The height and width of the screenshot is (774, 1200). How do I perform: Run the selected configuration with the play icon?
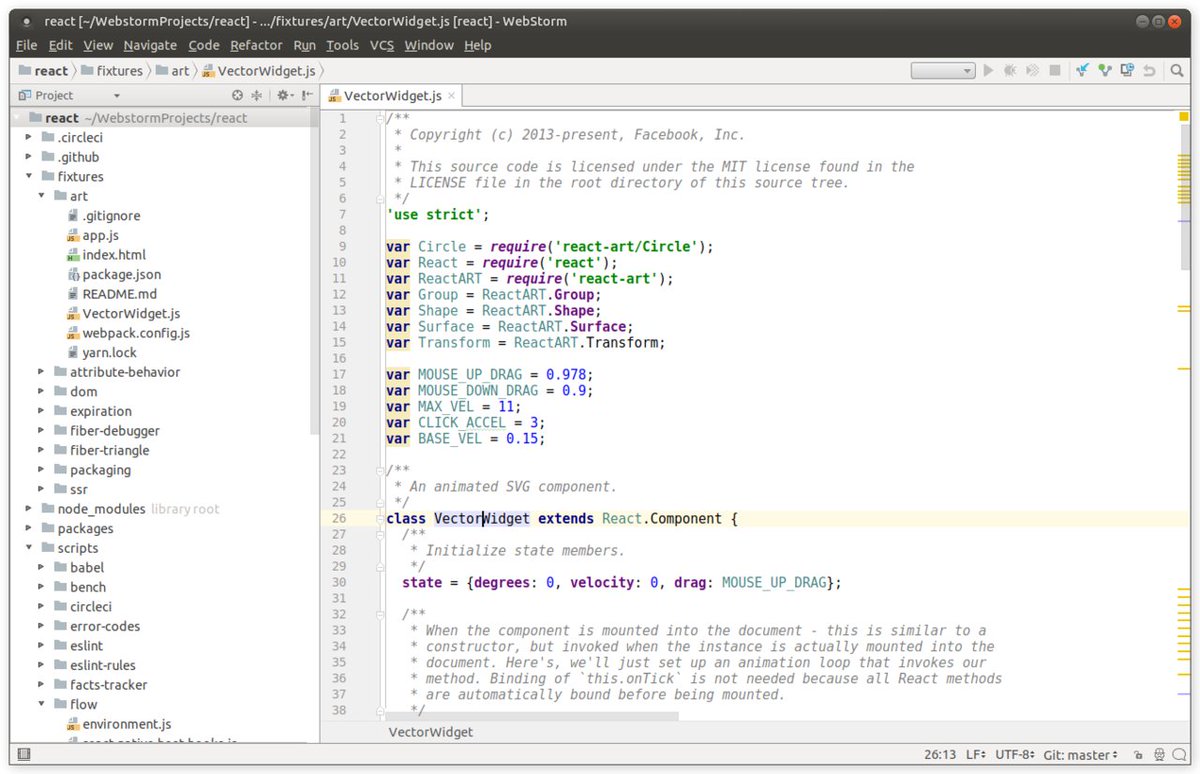[989, 71]
